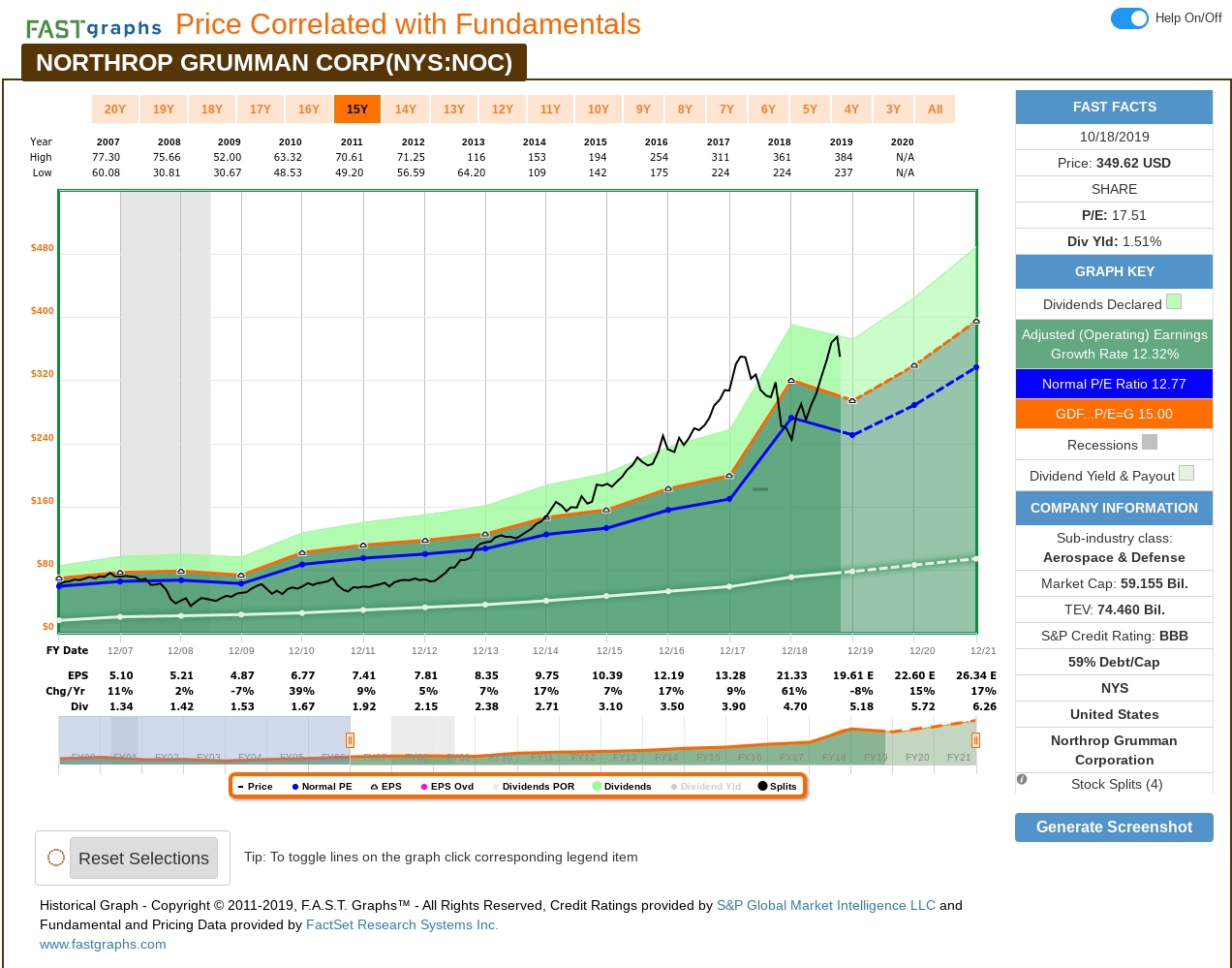
Task: Click the 21.33 EPS value for 12/18
Action: pyautogui.click(x=791, y=676)
